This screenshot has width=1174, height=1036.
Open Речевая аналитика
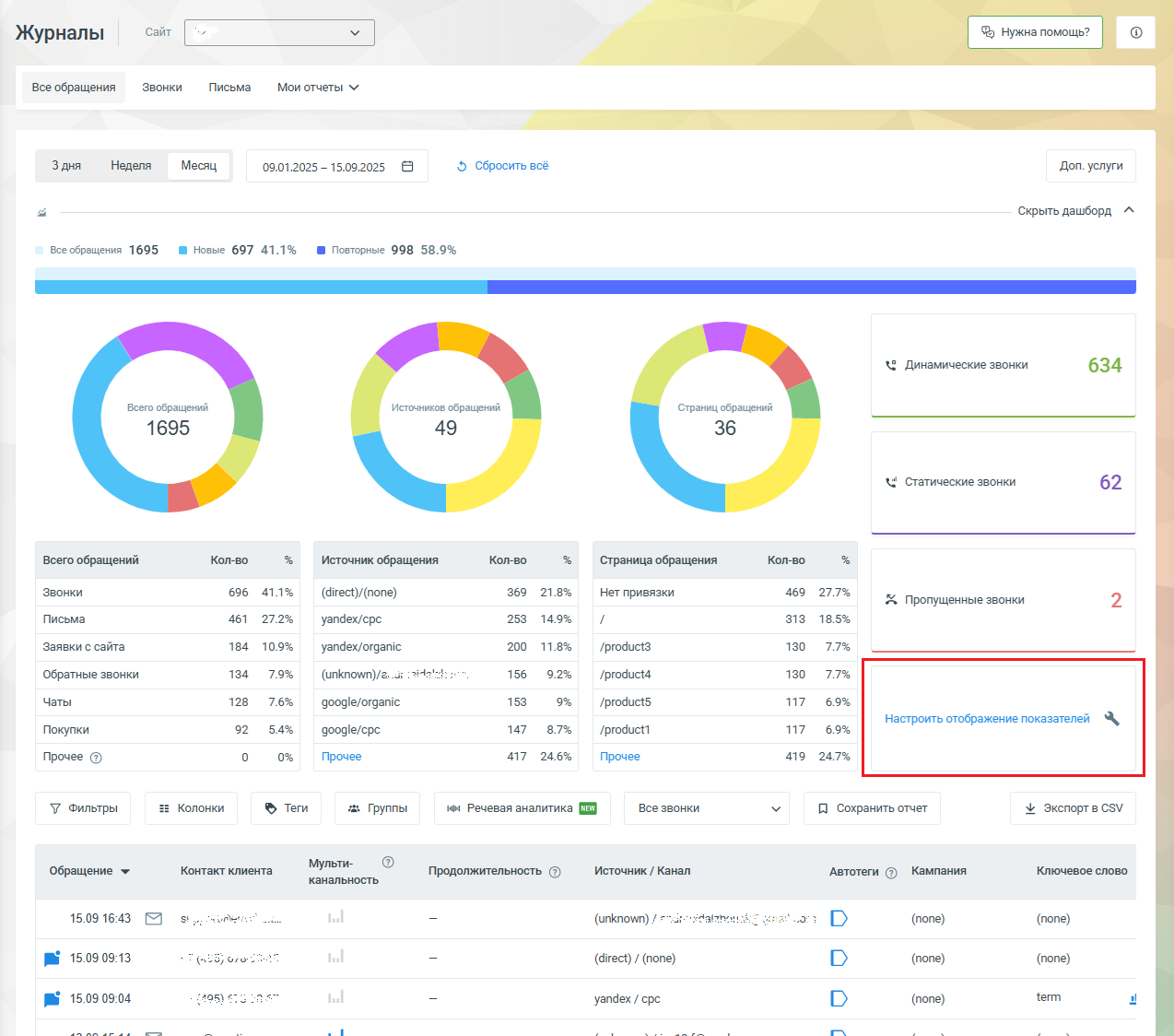[522, 808]
